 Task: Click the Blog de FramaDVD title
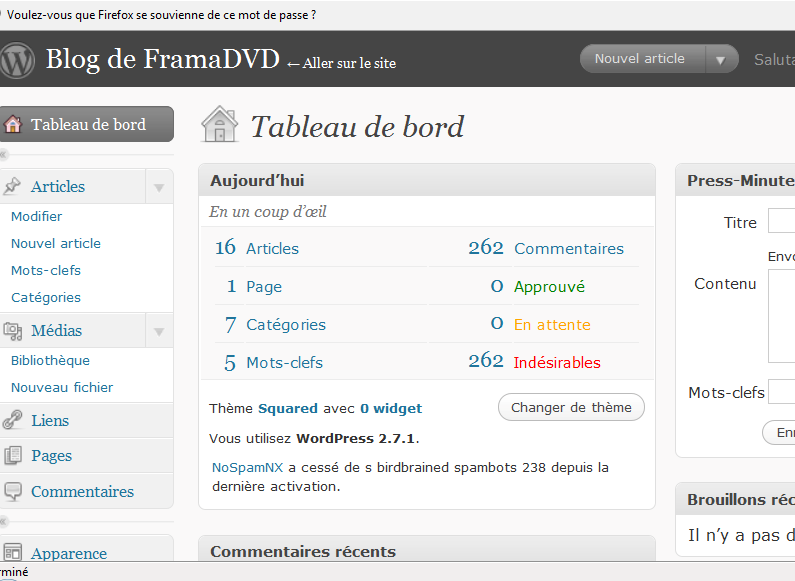pyautogui.click(x=162, y=59)
